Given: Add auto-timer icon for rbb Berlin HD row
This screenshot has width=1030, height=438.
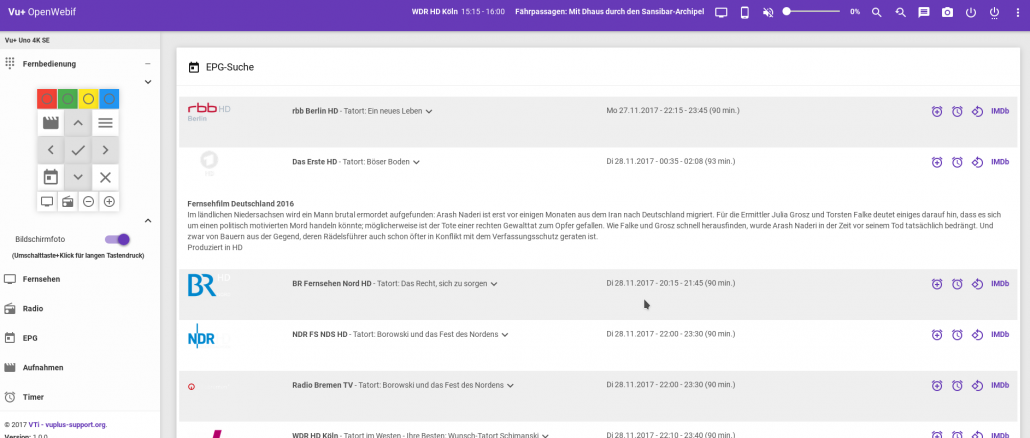Looking at the screenshot, I should click(x=977, y=112).
